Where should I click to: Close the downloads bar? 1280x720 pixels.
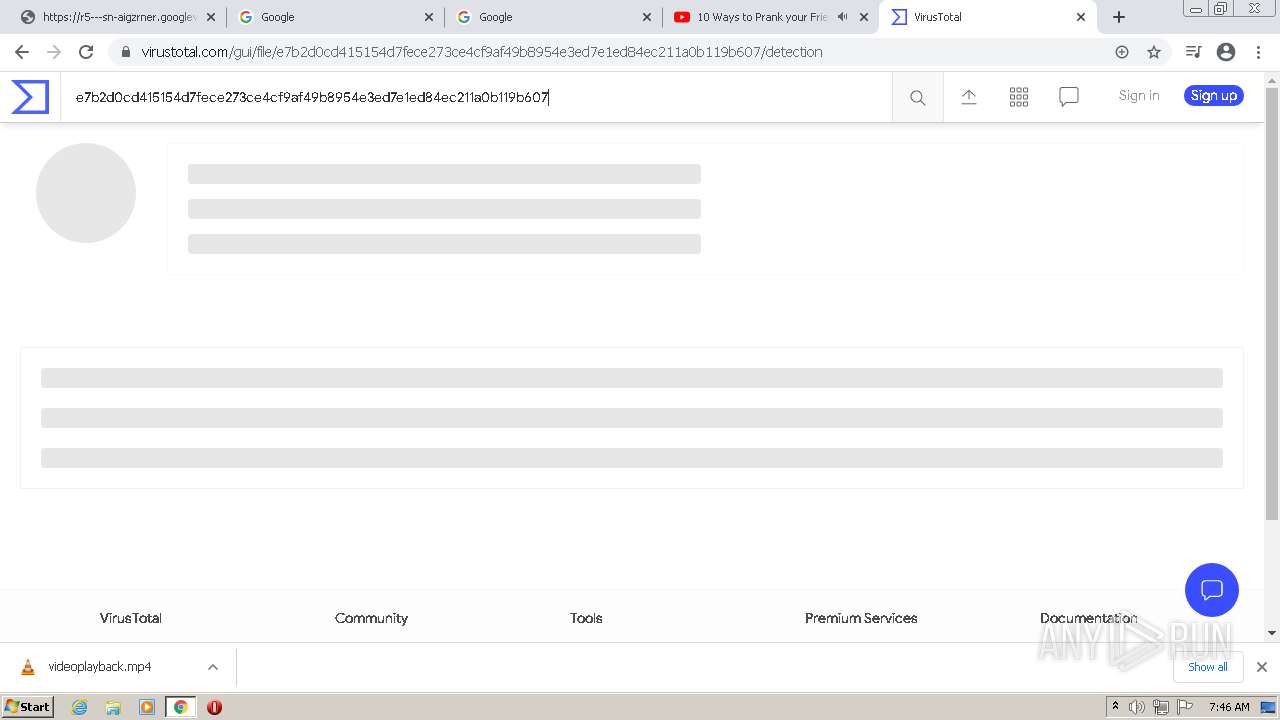point(1262,667)
